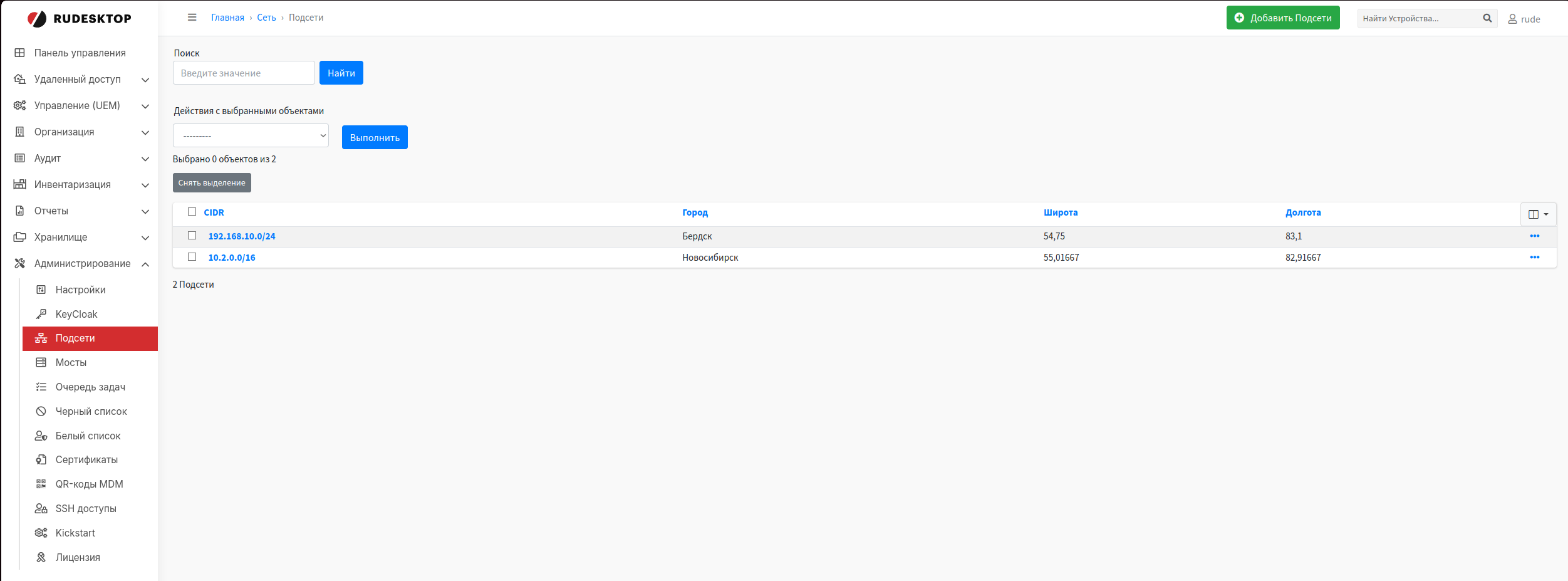Open the table column layout dropdown
This screenshot has height=581, width=1568.
pos(1538,214)
